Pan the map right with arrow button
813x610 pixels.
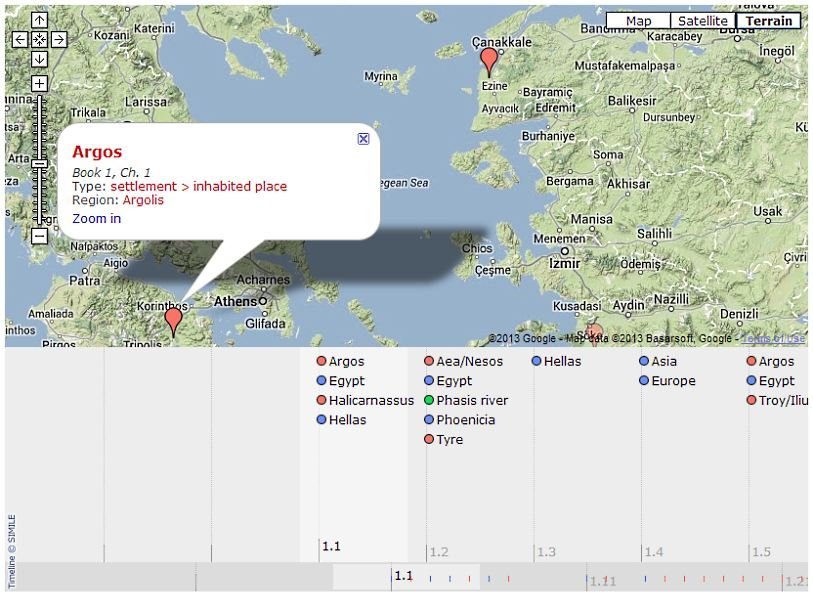pyautogui.click(x=59, y=40)
